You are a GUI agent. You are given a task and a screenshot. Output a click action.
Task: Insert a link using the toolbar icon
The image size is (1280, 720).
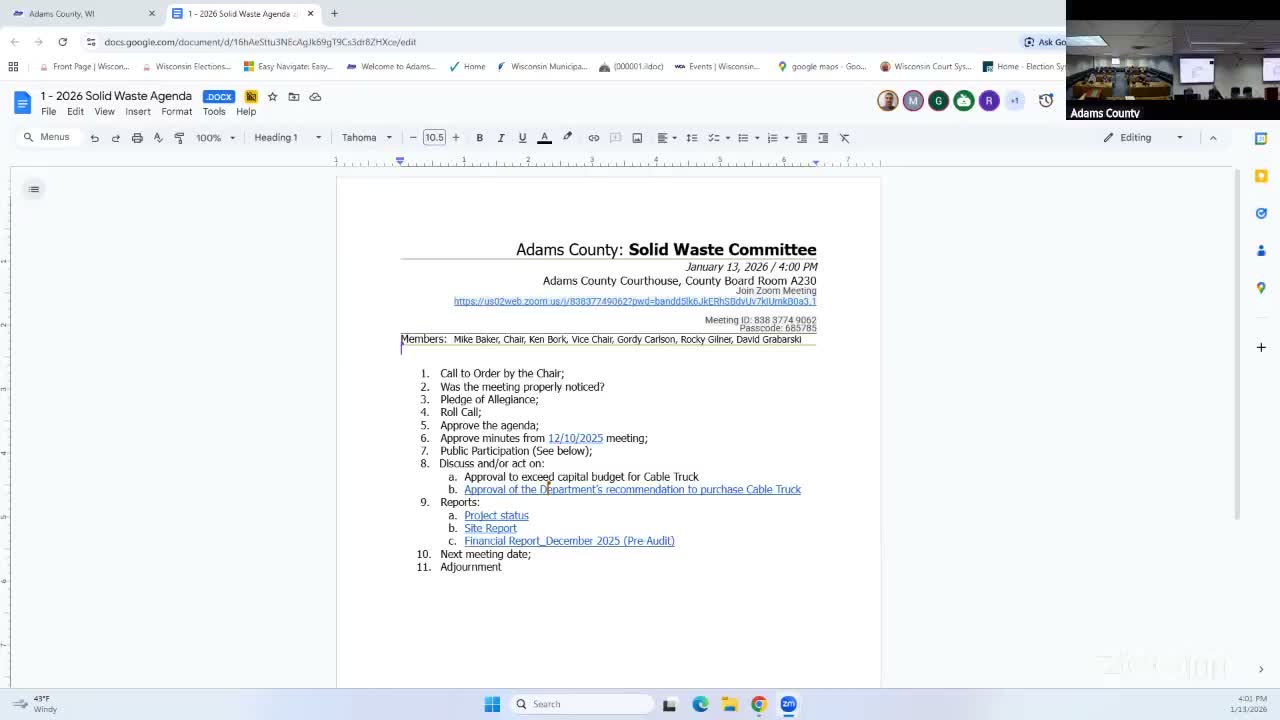593,137
